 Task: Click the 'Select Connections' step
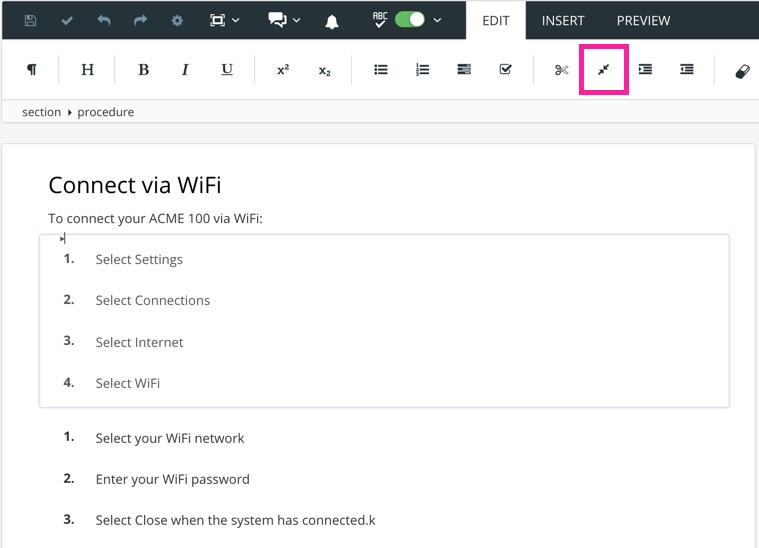[x=152, y=301]
